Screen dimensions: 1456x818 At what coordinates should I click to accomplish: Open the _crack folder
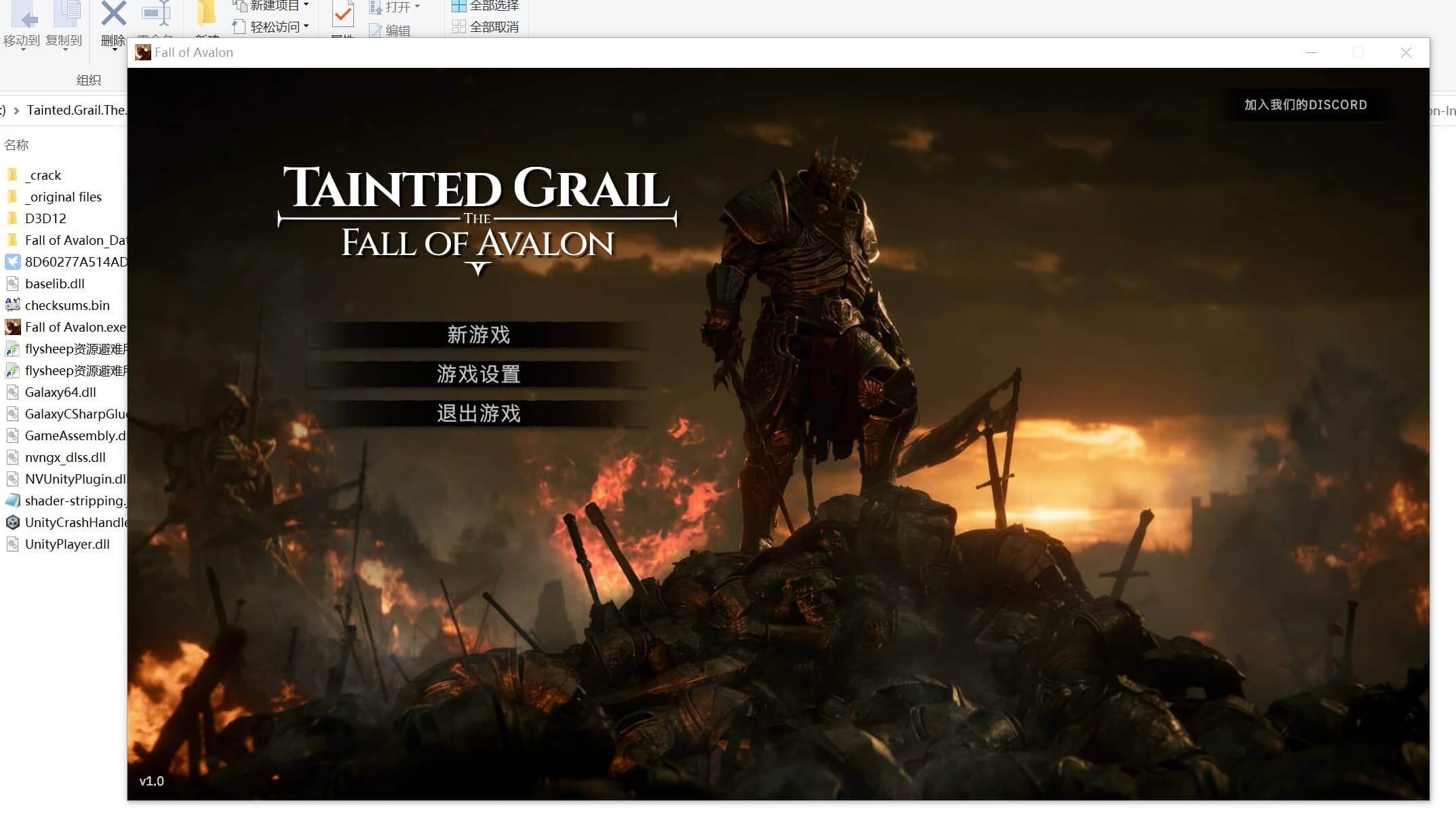(x=43, y=174)
